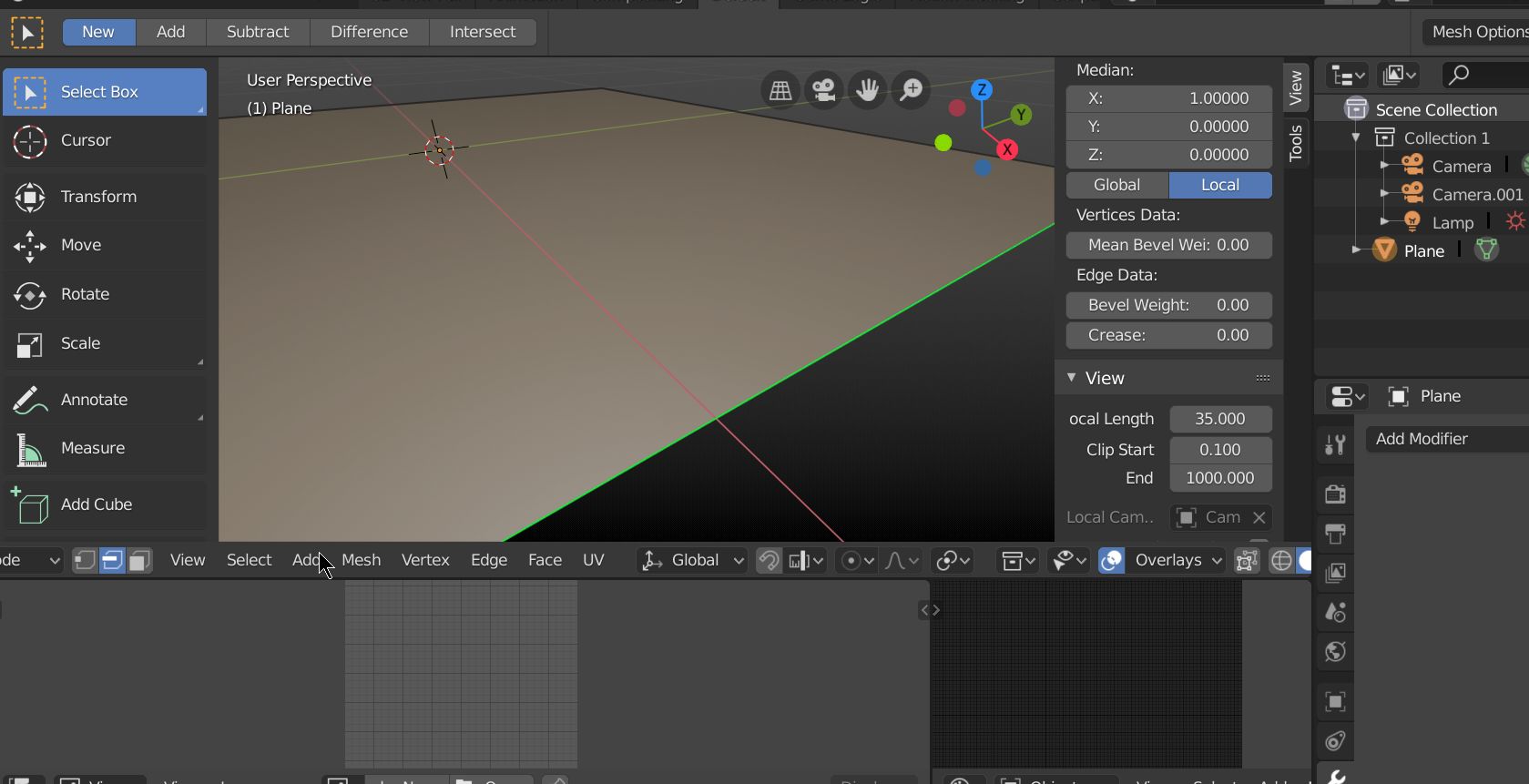
Task: Switch median coordinates to Global
Action: click(x=1117, y=185)
